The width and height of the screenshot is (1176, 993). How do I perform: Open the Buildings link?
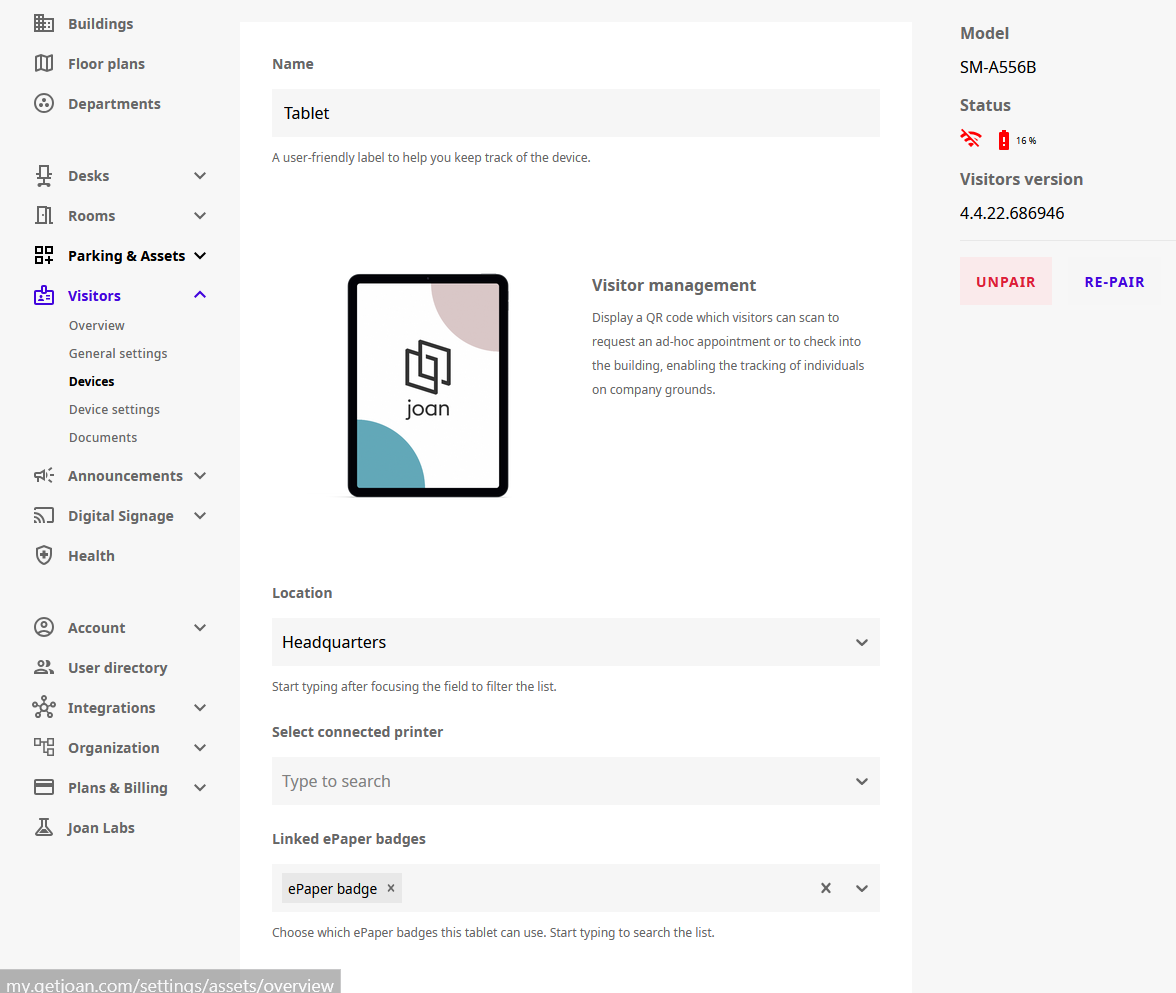coord(100,23)
